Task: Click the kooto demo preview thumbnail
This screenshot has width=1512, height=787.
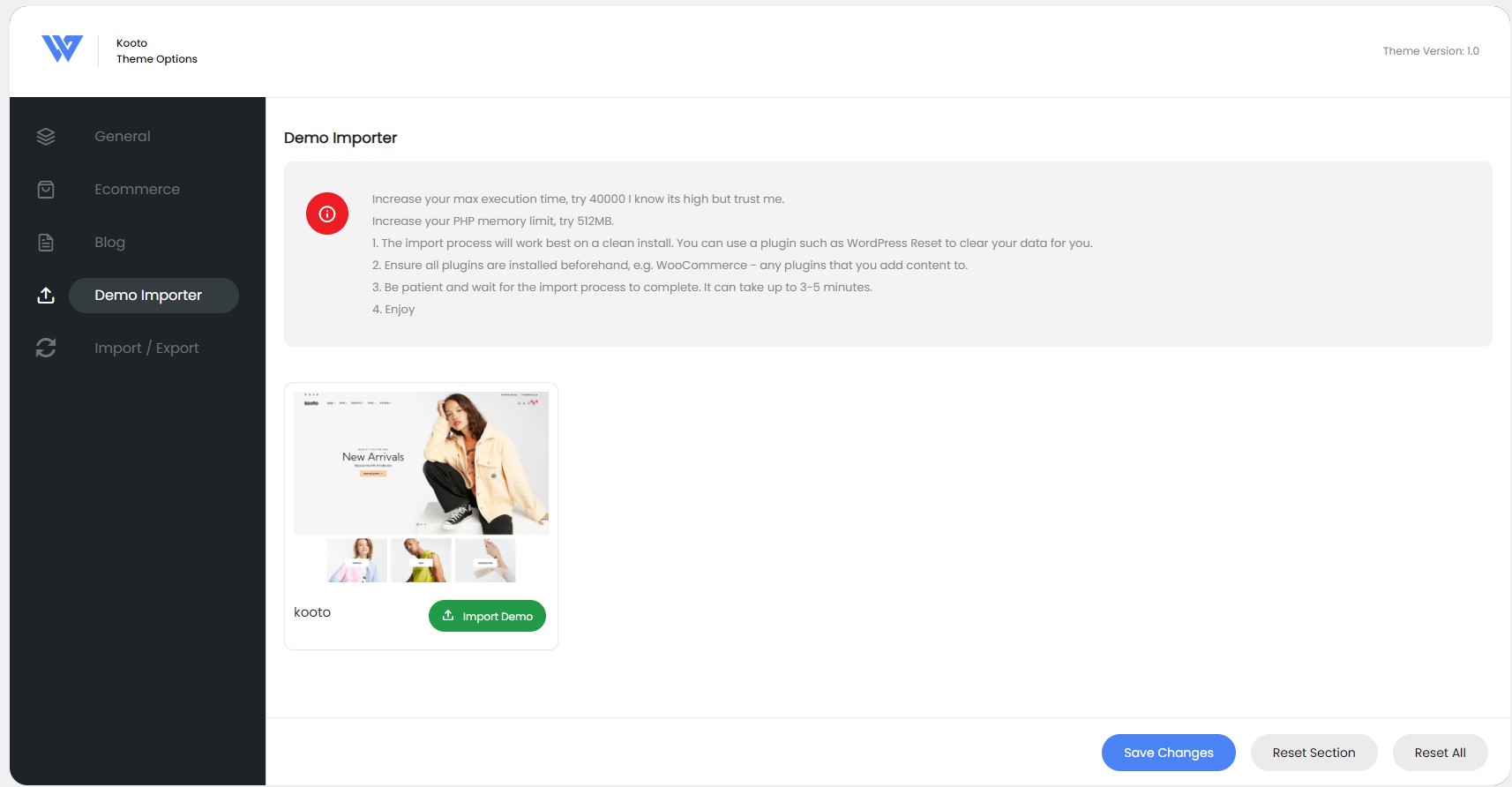Action: click(421, 487)
